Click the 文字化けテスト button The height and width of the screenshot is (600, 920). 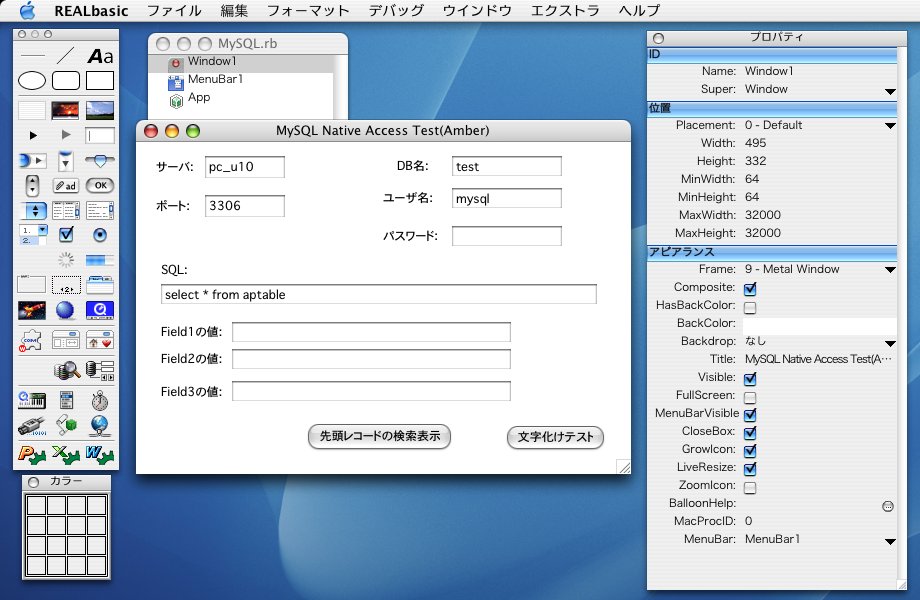[555, 437]
